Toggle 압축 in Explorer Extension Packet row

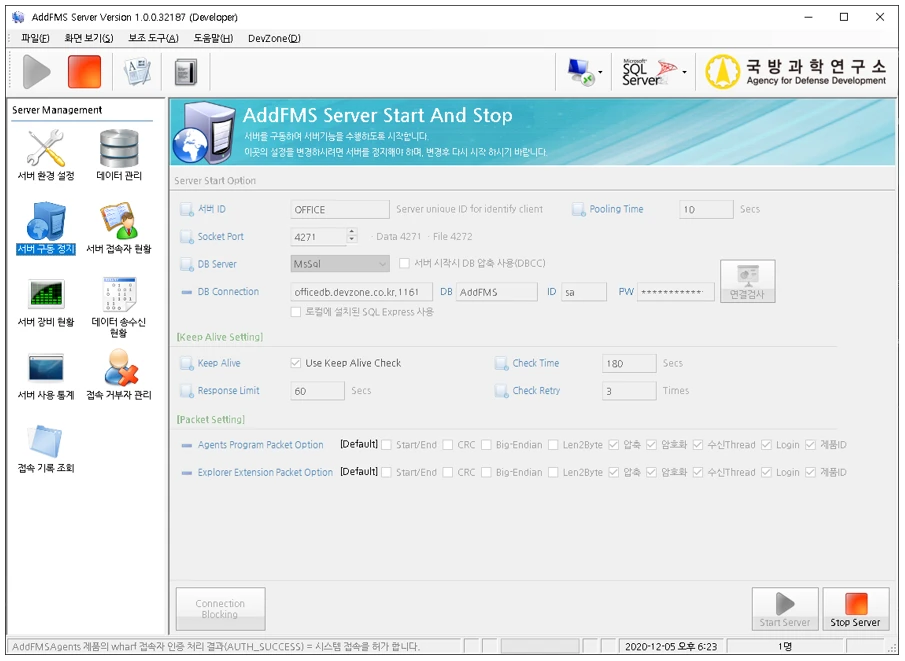(x=614, y=472)
